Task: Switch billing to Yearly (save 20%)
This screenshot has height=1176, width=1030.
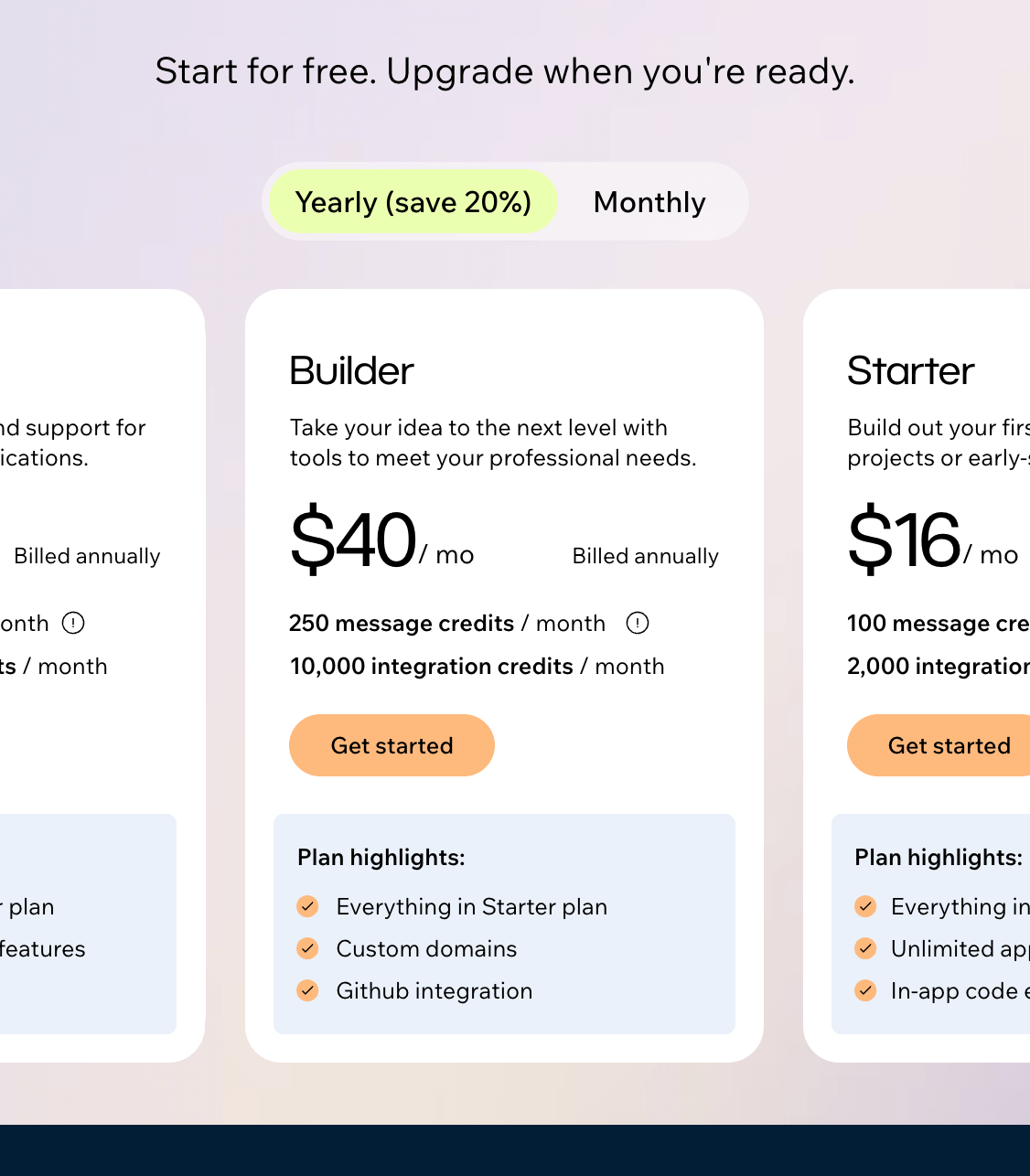Action: coord(413,202)
